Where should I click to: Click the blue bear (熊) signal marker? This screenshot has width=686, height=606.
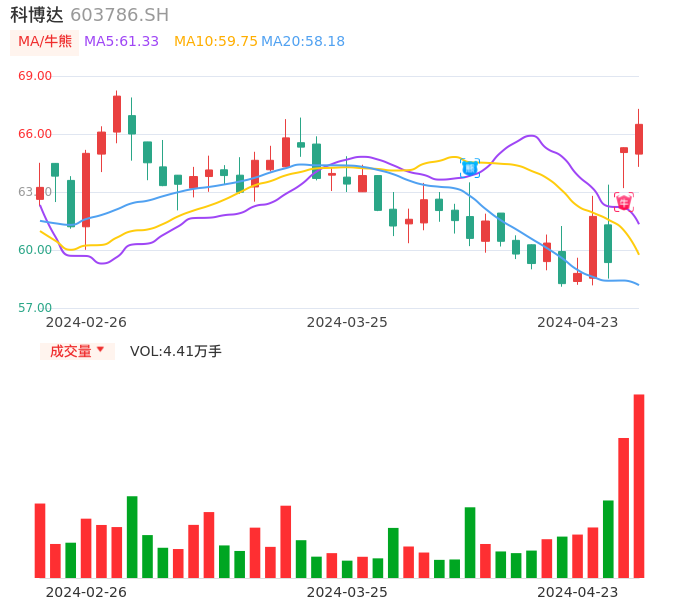pyautogui.click(x=469, y=168)
